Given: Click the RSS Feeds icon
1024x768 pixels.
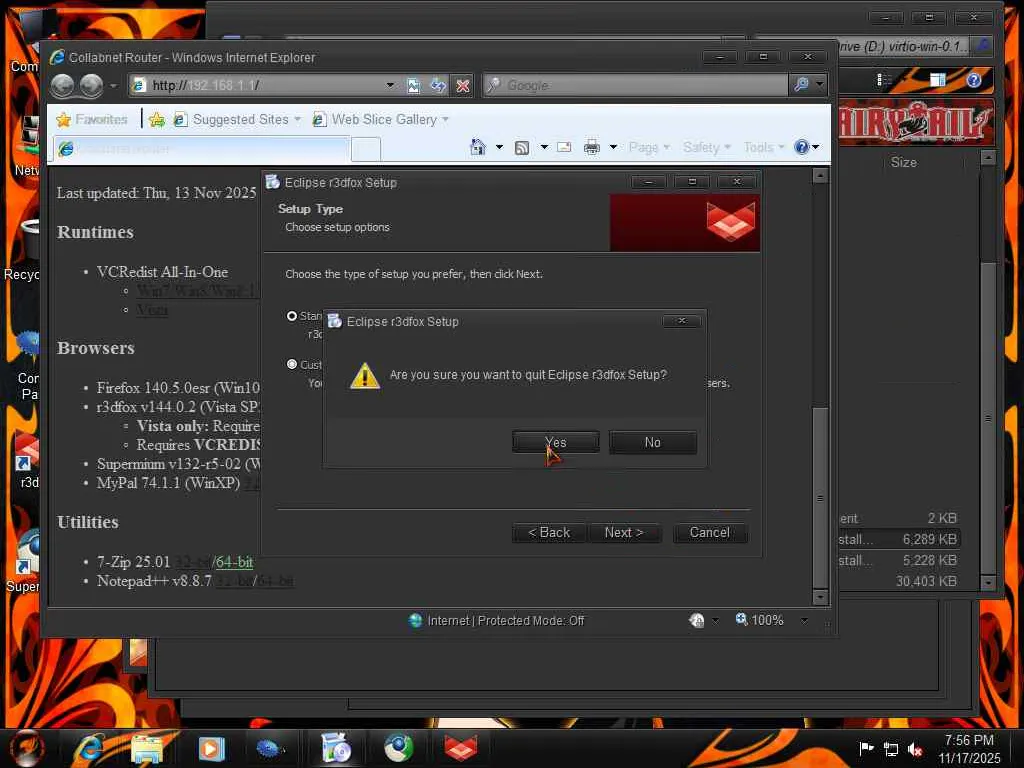Looking at the screenshot, I should [522, 148].
